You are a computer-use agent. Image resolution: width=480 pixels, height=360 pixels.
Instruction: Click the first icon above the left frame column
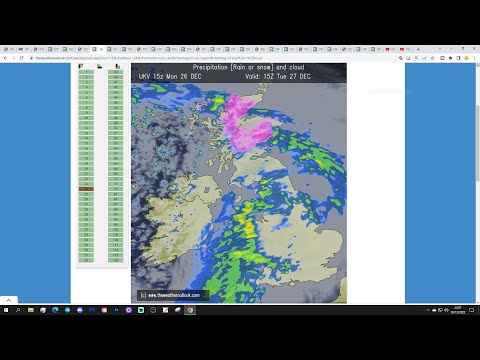click(81, 66)
